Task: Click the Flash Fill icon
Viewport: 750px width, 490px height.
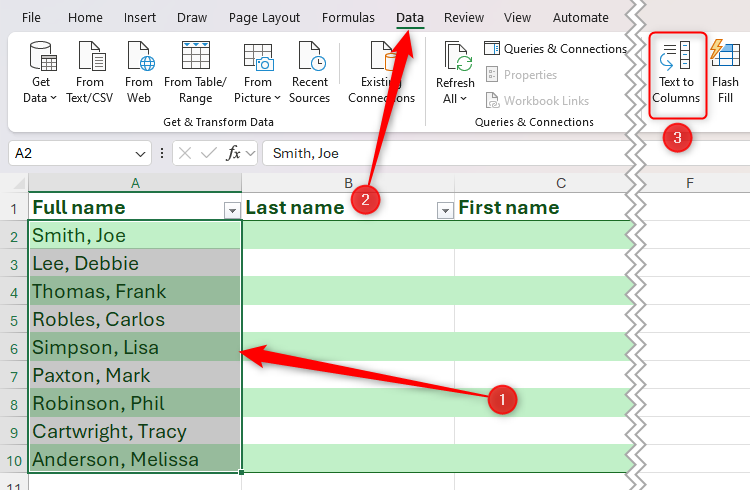Action: 725,73
